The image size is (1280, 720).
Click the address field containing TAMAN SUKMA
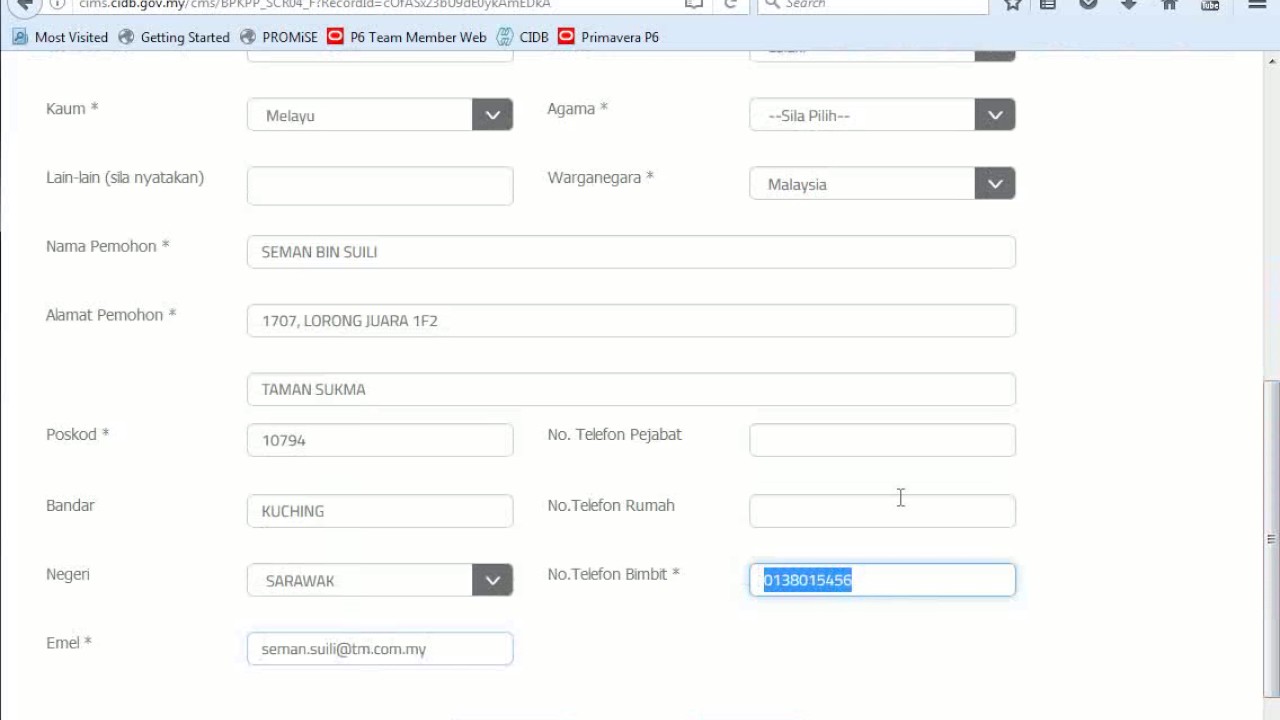[x=631, y=389]
